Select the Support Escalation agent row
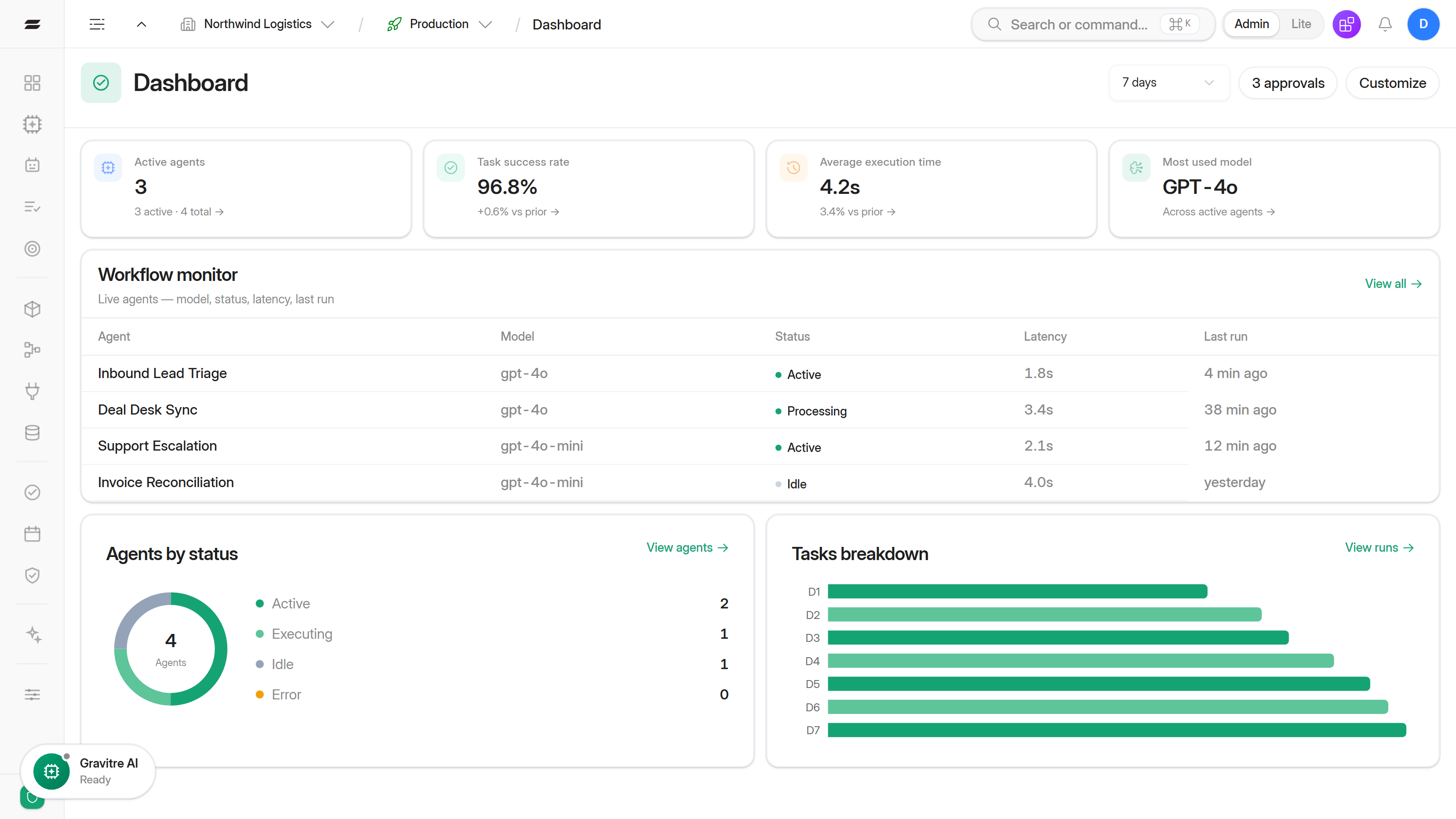1456x819 pixels. 760,446
